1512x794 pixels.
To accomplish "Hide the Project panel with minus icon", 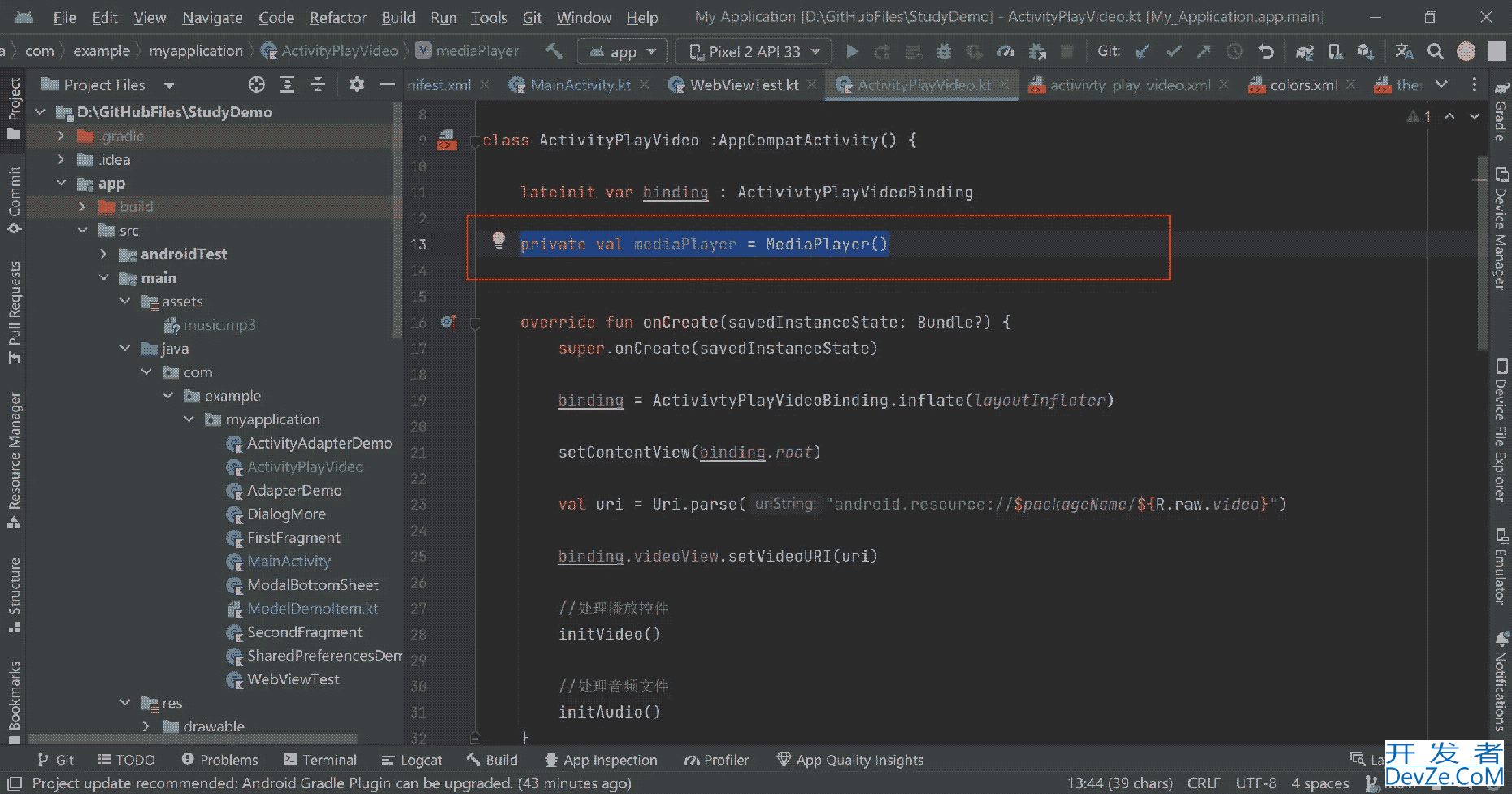I will coord(388,85).
